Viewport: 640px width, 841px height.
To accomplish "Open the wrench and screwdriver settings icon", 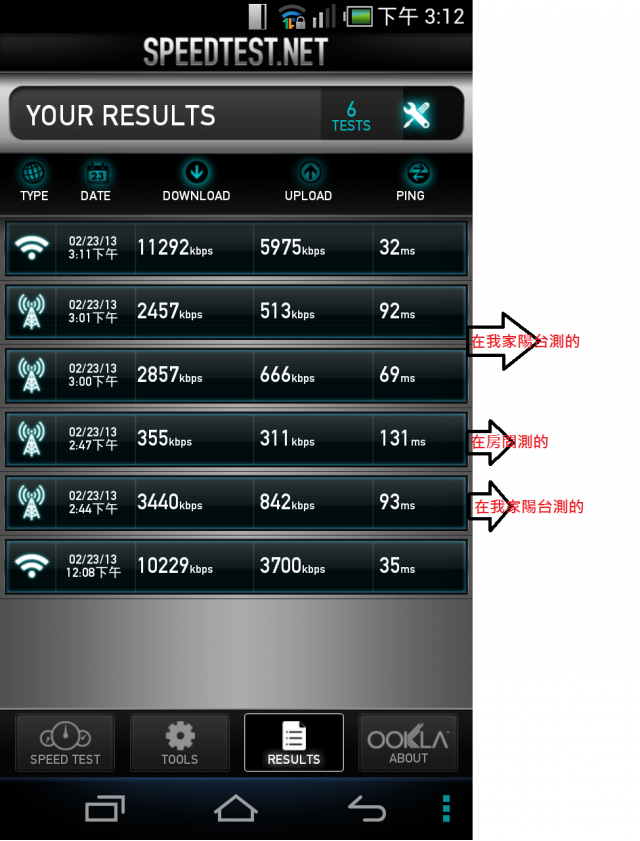I will [416, 114].
